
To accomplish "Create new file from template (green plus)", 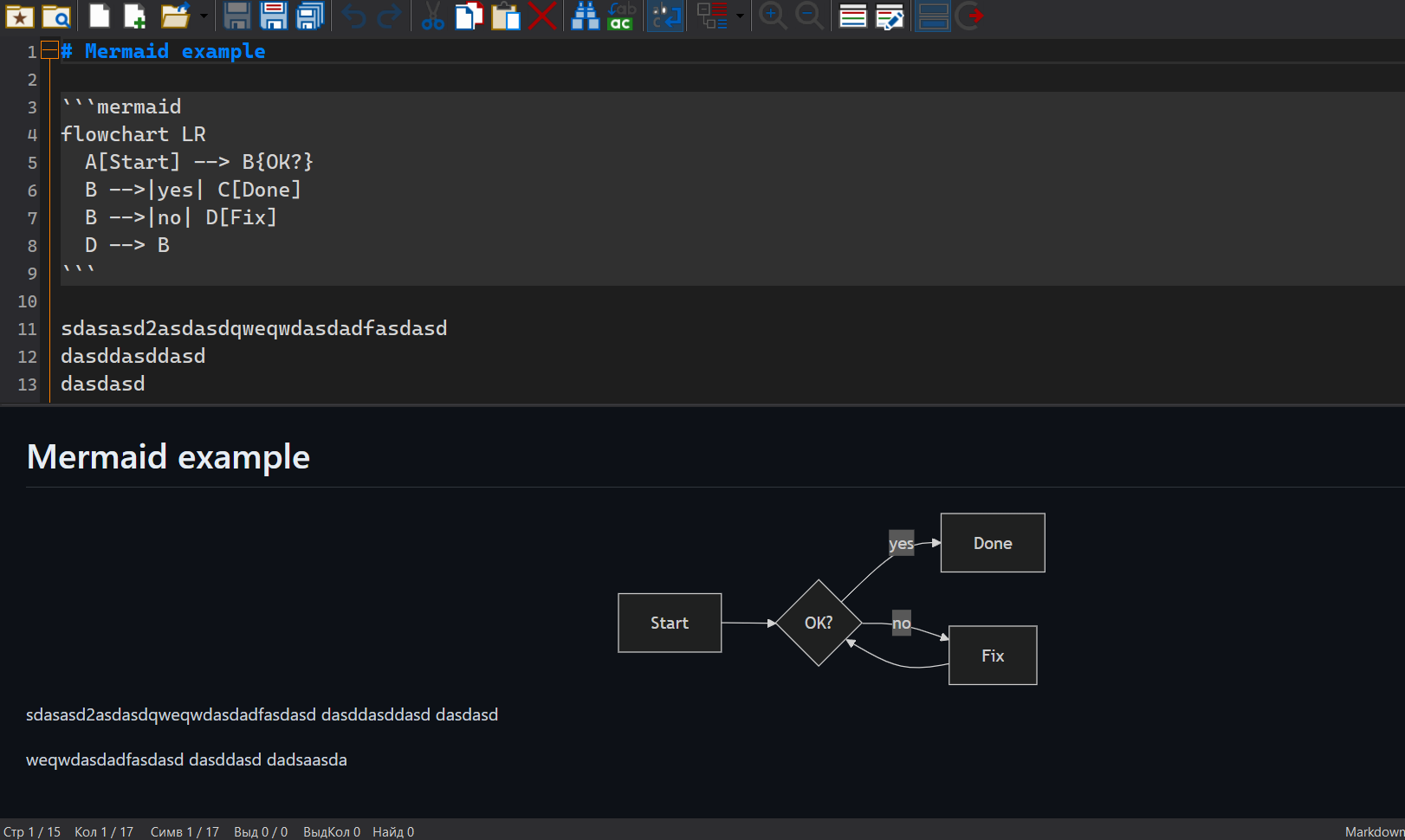I will pyautogui.click(x=135, y=16).
